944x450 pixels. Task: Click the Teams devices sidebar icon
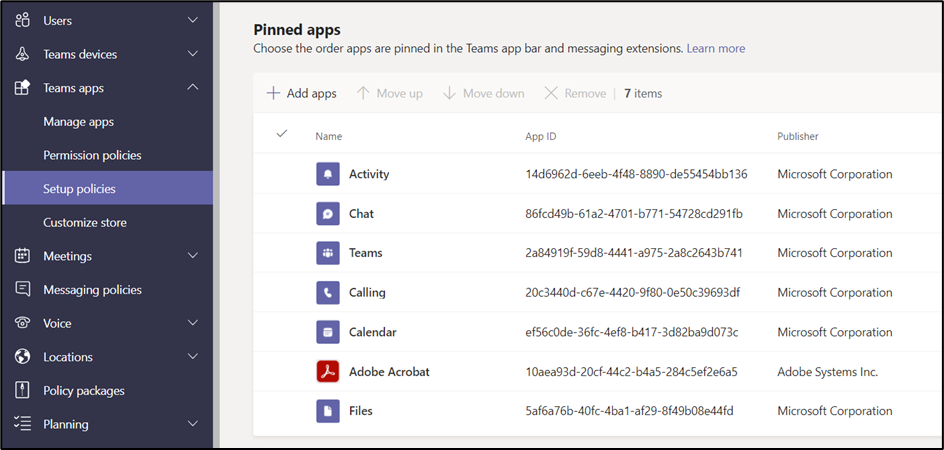point(22,54)
